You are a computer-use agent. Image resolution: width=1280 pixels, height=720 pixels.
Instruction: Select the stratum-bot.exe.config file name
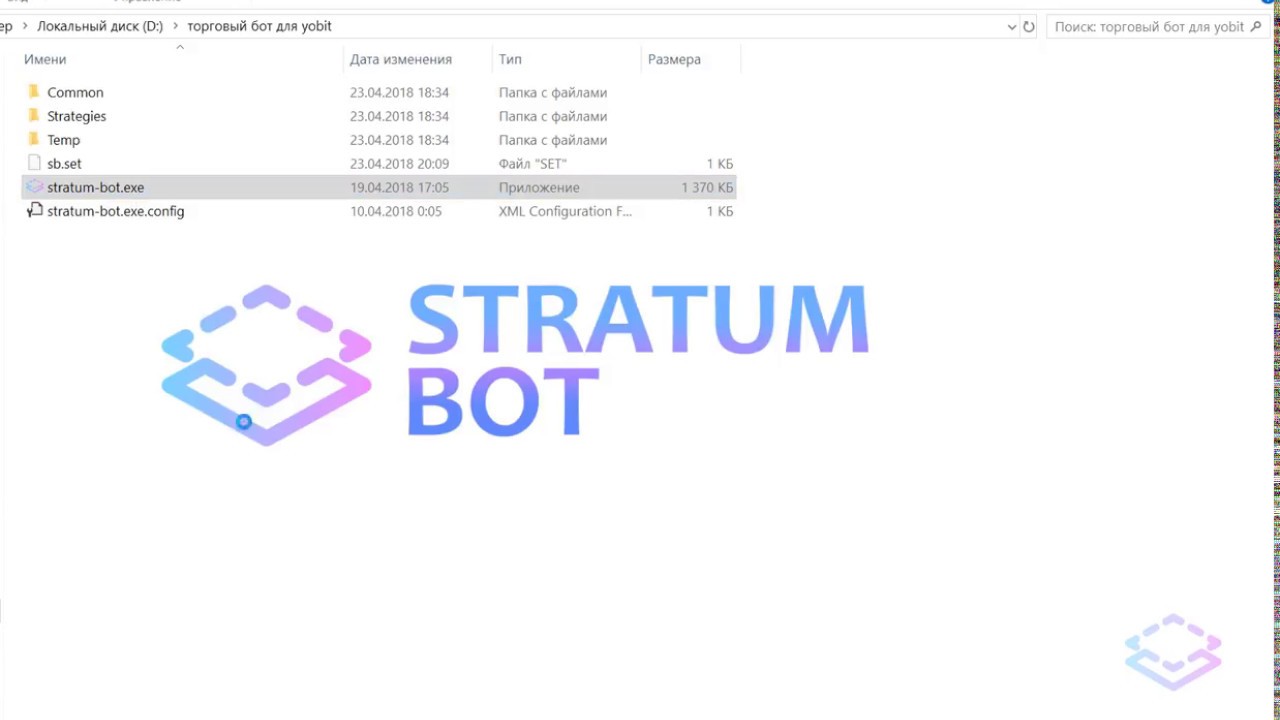115,211
